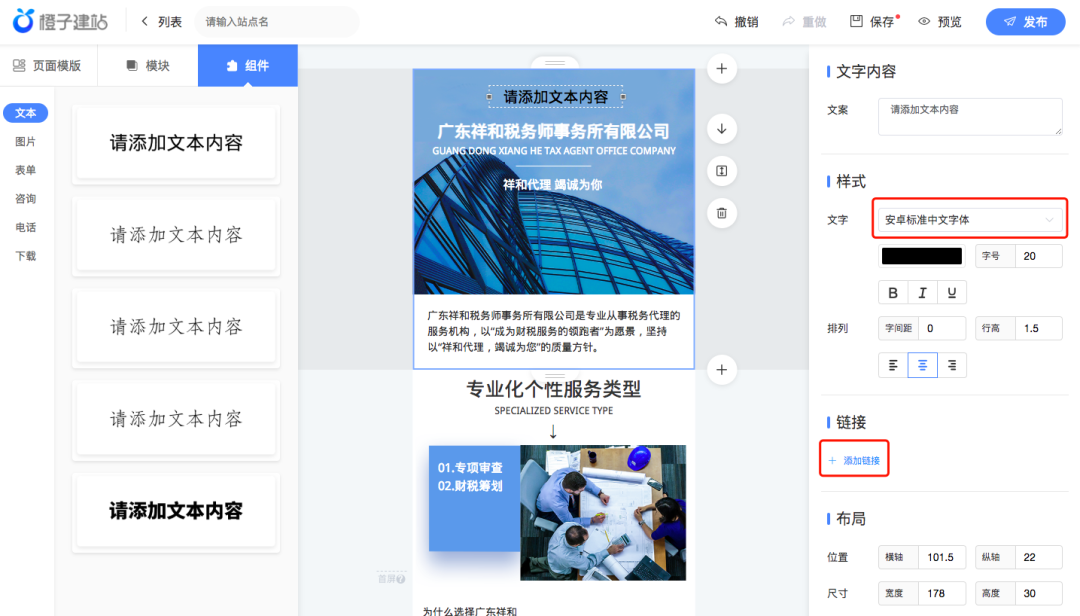The image size is (1080, 616).
Task: Save the page with 保存
Action: (x=873, y=22)
